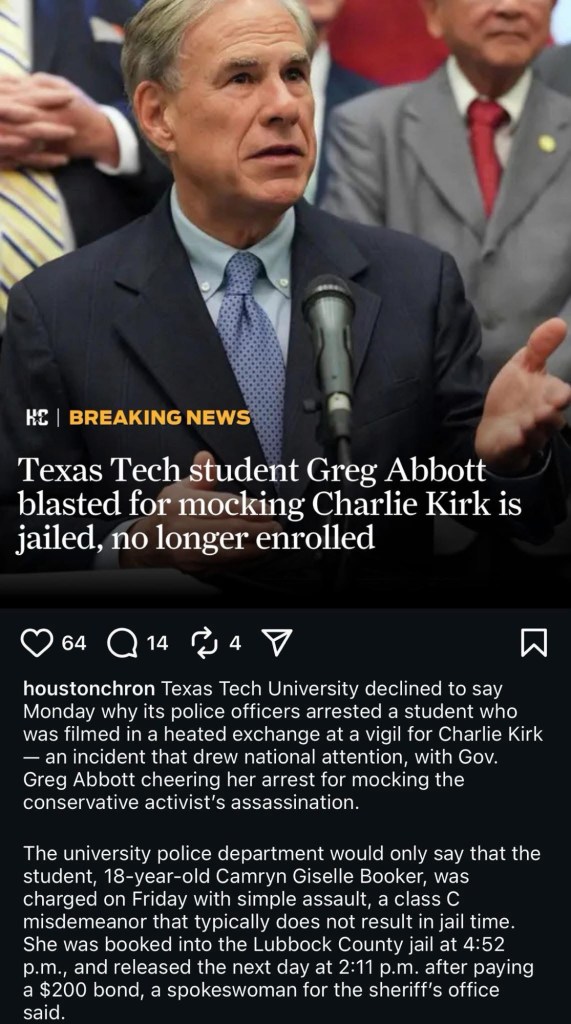View the 64 likes count
The height and width of the screenshot is (1024, 571).
[x=74, y=643]
